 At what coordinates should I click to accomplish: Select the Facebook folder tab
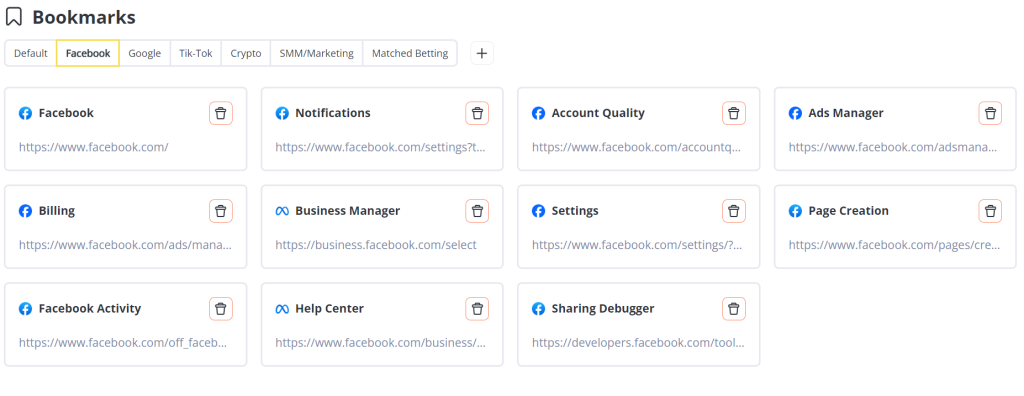[88, 54]
